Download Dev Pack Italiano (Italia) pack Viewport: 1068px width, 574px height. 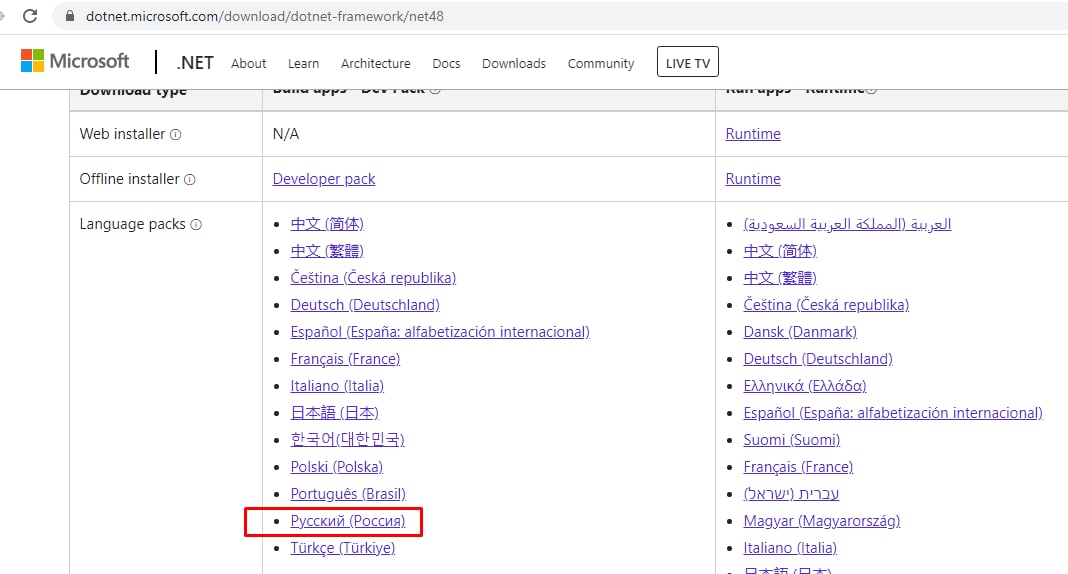[337, 386]
